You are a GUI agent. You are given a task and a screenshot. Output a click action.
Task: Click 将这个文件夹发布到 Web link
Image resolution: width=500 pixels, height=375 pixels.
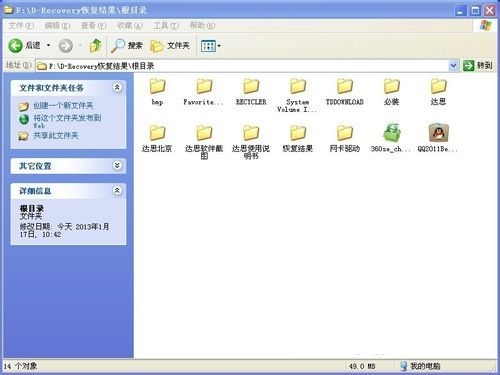[x=67, y=121]
